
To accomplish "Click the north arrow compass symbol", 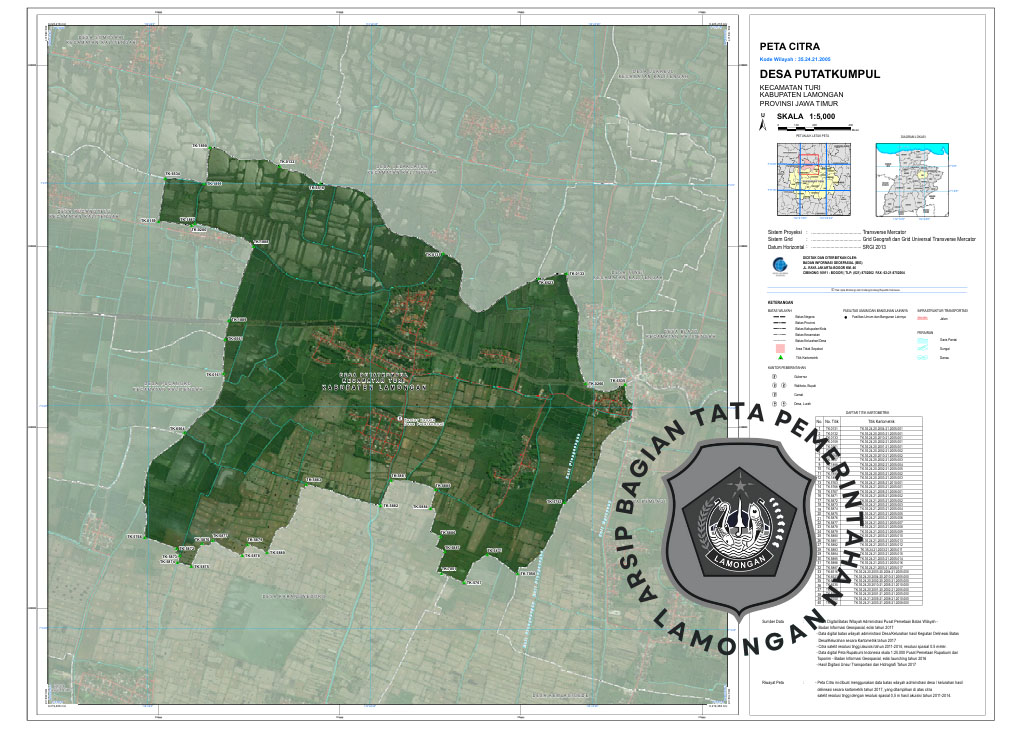I will (764, 124).
